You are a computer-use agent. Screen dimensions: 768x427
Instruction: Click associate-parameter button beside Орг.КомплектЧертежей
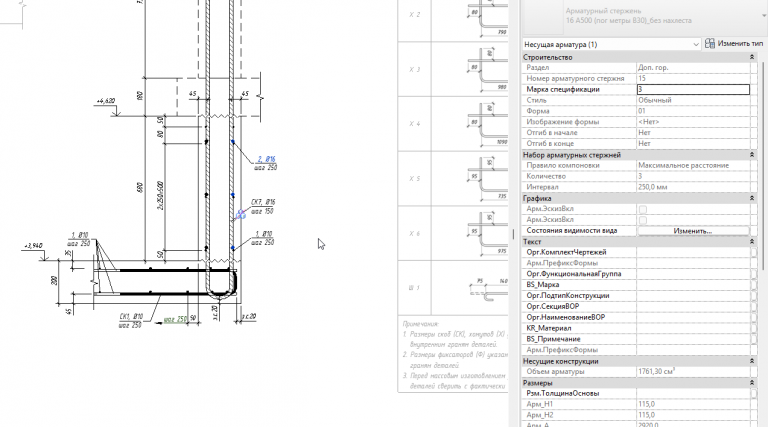pos(753,252)
